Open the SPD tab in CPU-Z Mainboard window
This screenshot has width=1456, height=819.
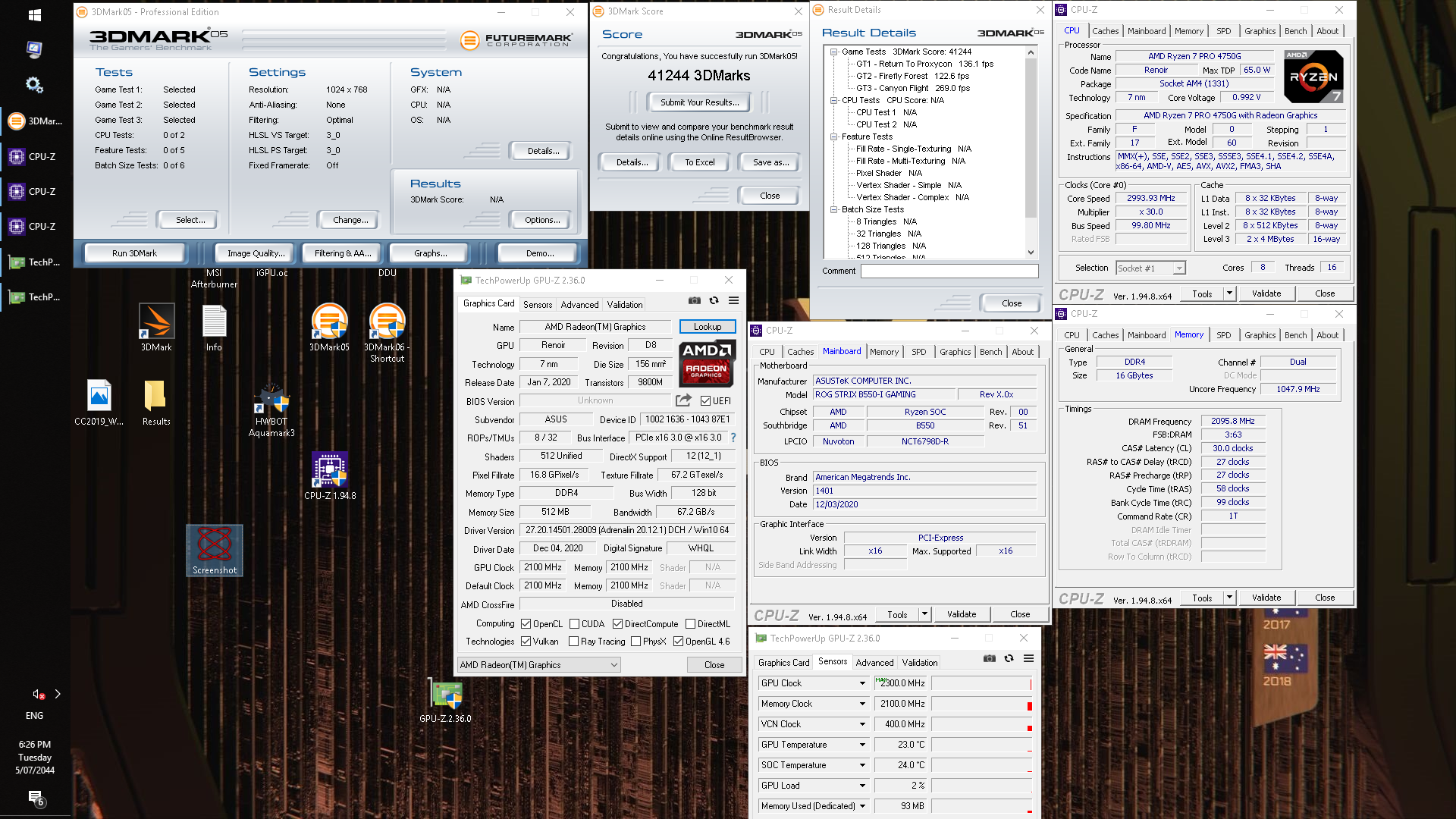[918, 352]
